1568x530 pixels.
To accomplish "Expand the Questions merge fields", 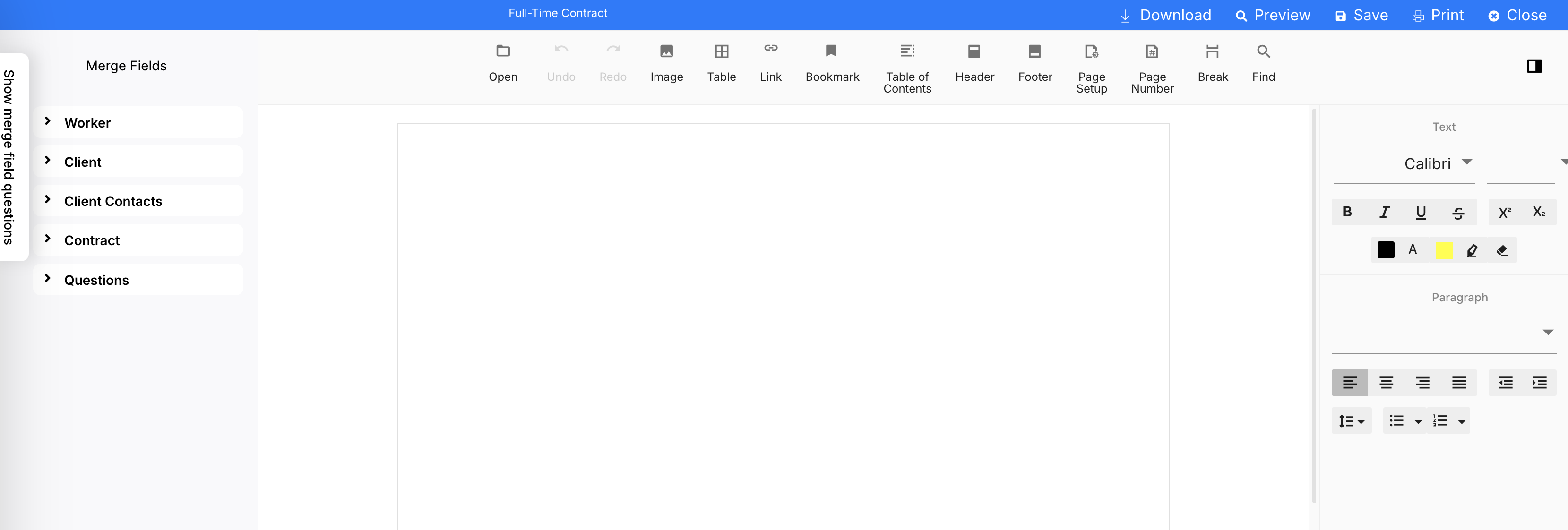I will (139, 280).
